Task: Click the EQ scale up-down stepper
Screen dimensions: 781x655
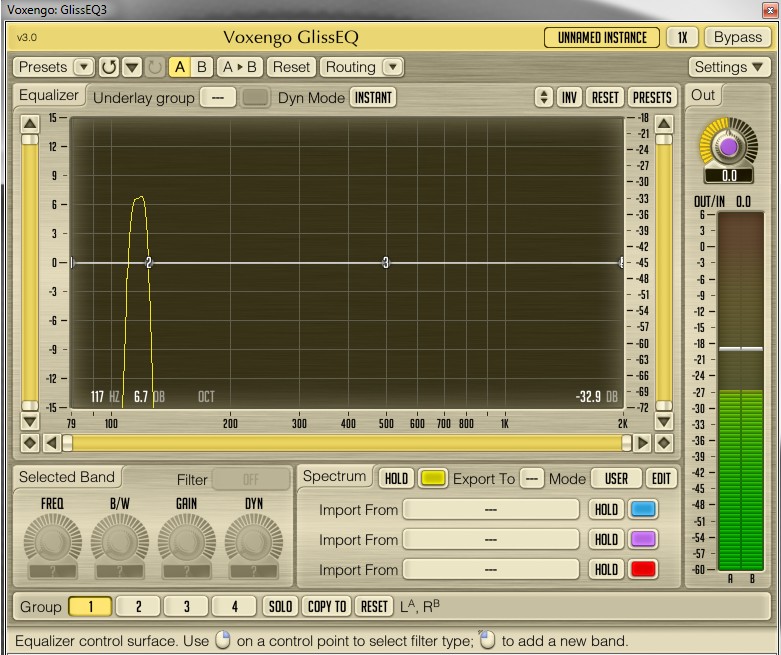Action: [x=544, y=98]
